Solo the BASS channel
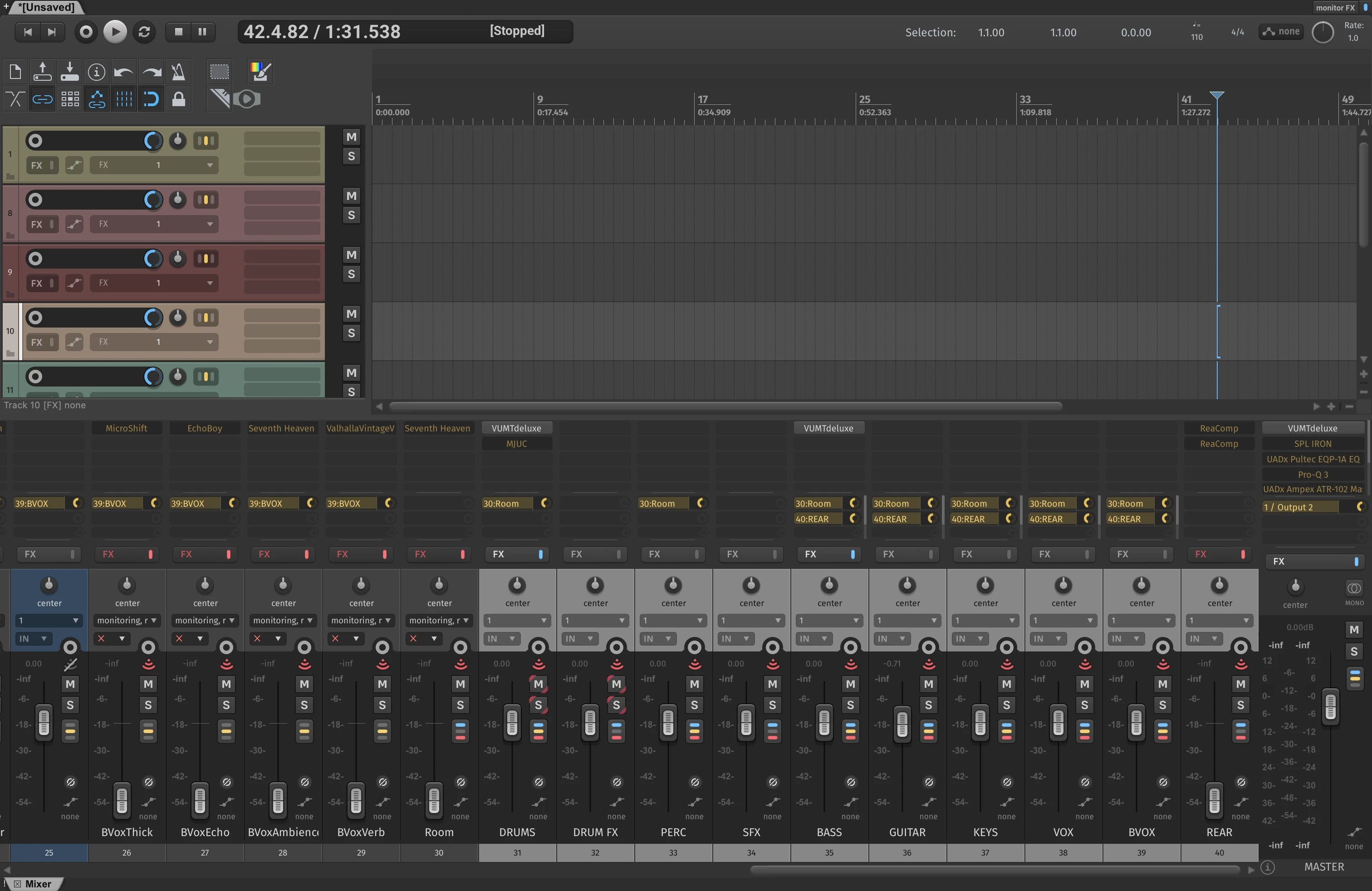The width and height of the screenshot is (1372, 891). [850, 705]
